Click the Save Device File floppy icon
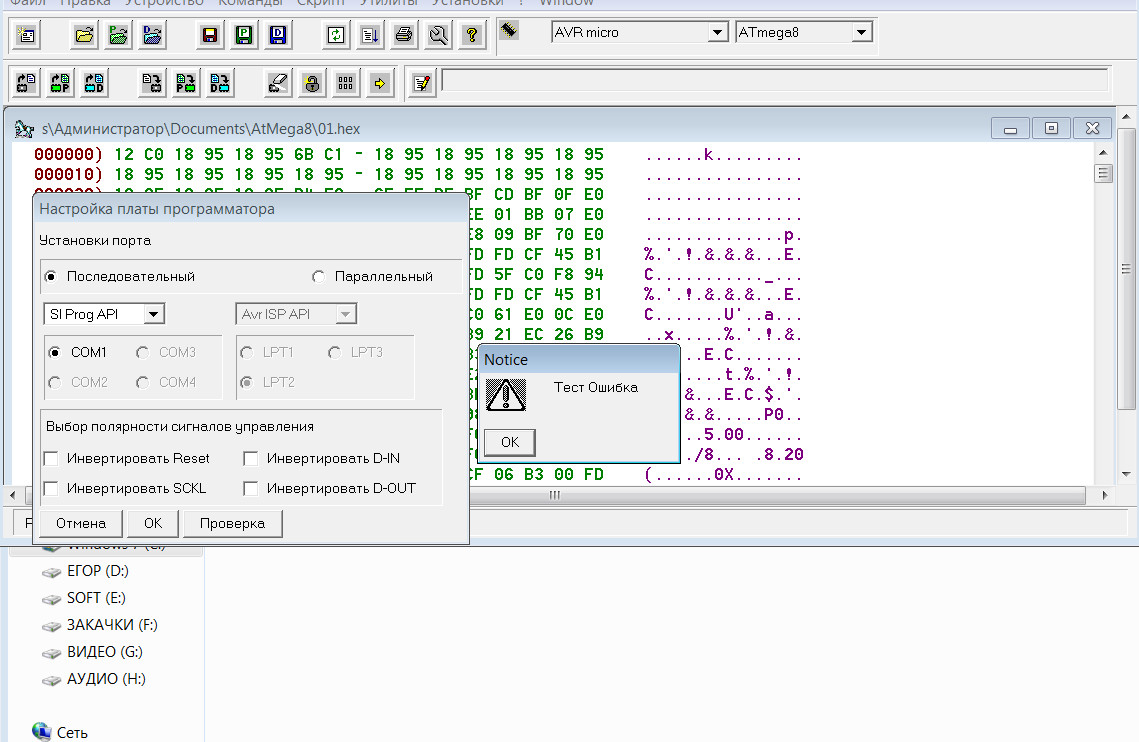This screenshot has width=1139, height=742. (x=211, y=35)
